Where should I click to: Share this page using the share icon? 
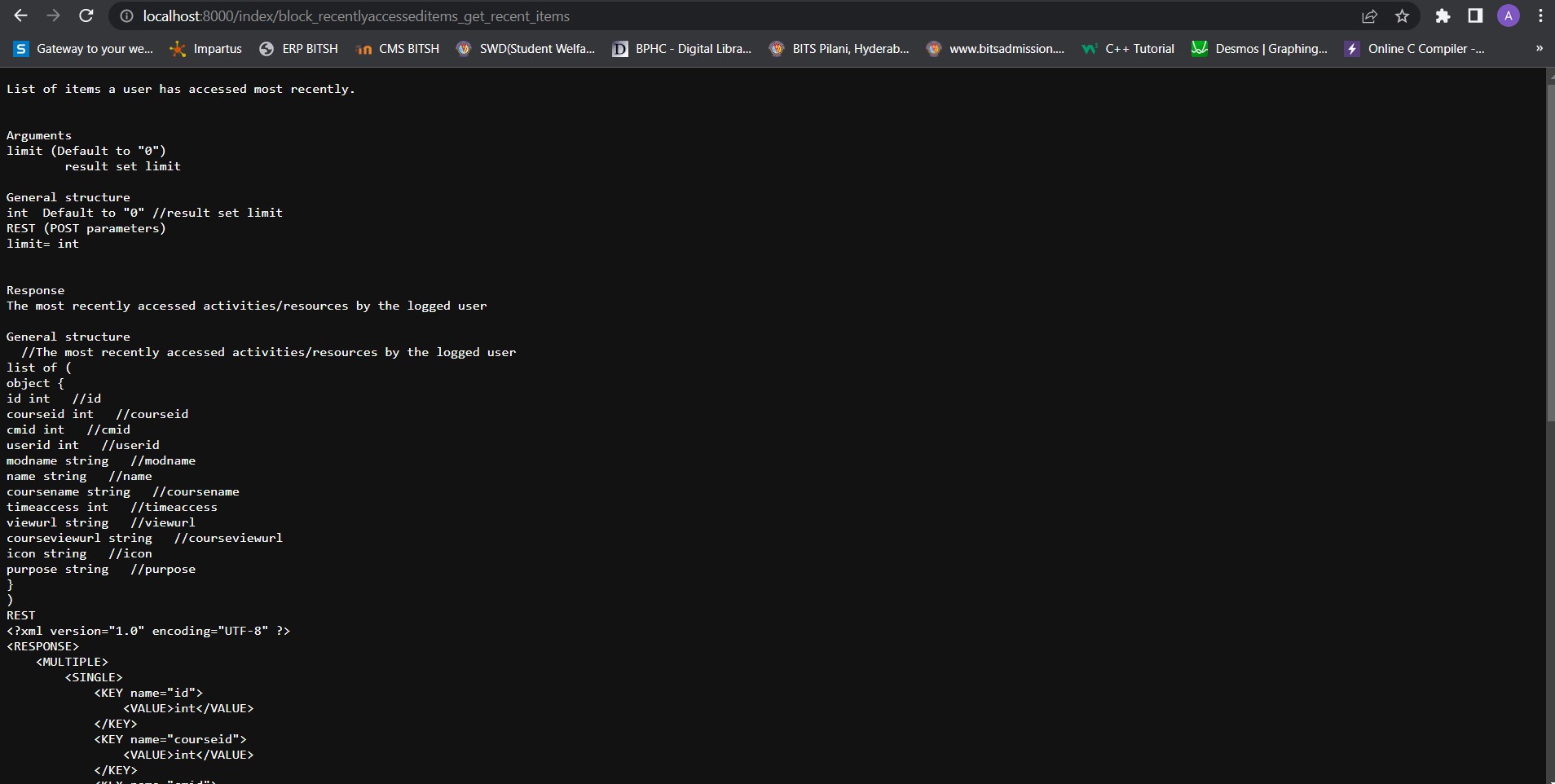1371,15
